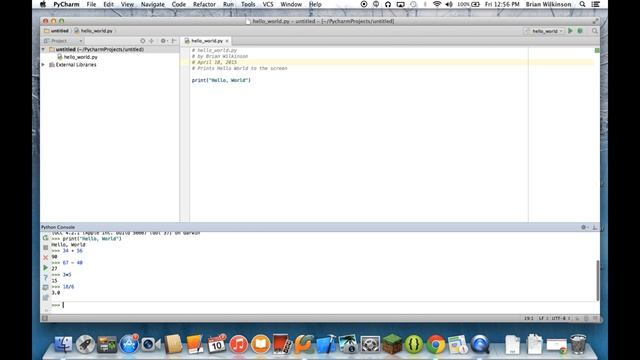
Task: Open hello_world run configuration dropdown
Action: (x=544, y=31)
